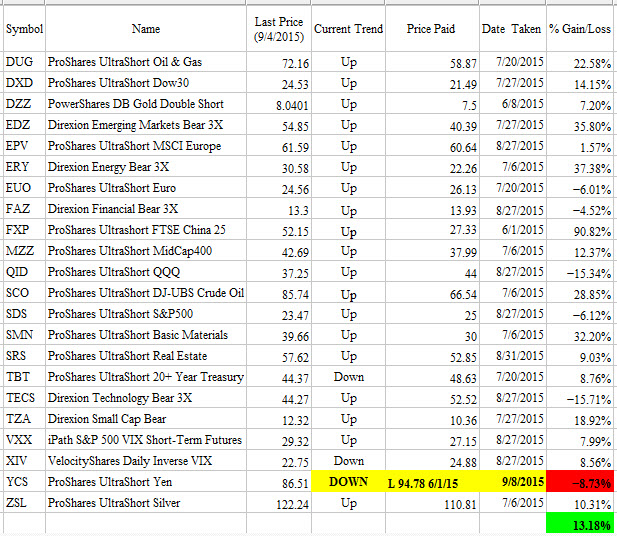Select the -4.52% loss cell
Screen dimensions: 617x536
point(581,209)
